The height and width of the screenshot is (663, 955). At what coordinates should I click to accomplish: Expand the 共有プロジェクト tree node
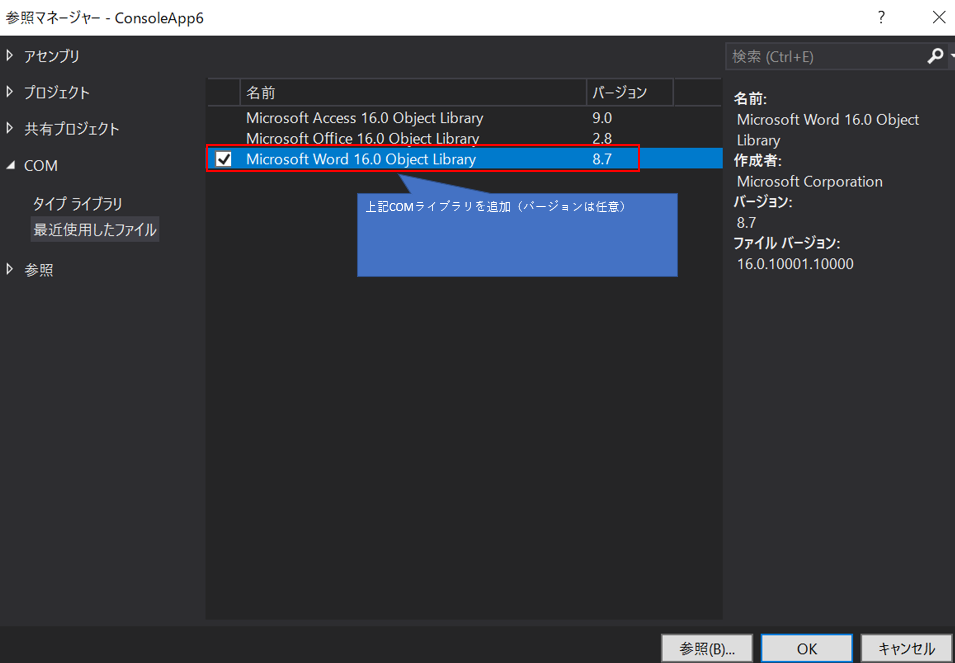pos(9,128)
